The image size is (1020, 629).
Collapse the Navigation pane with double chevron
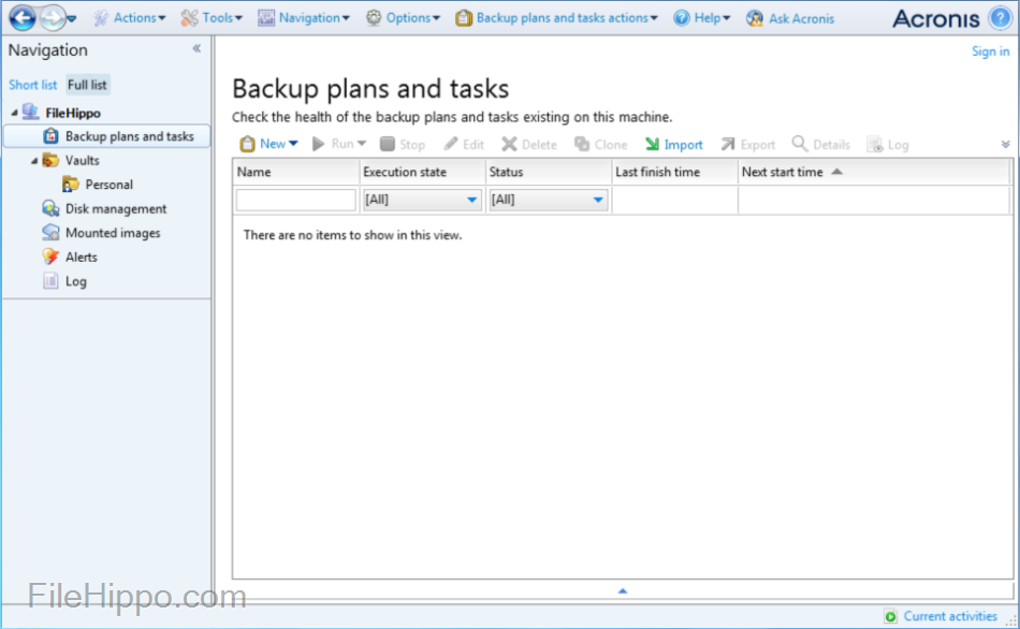point(196,49)
